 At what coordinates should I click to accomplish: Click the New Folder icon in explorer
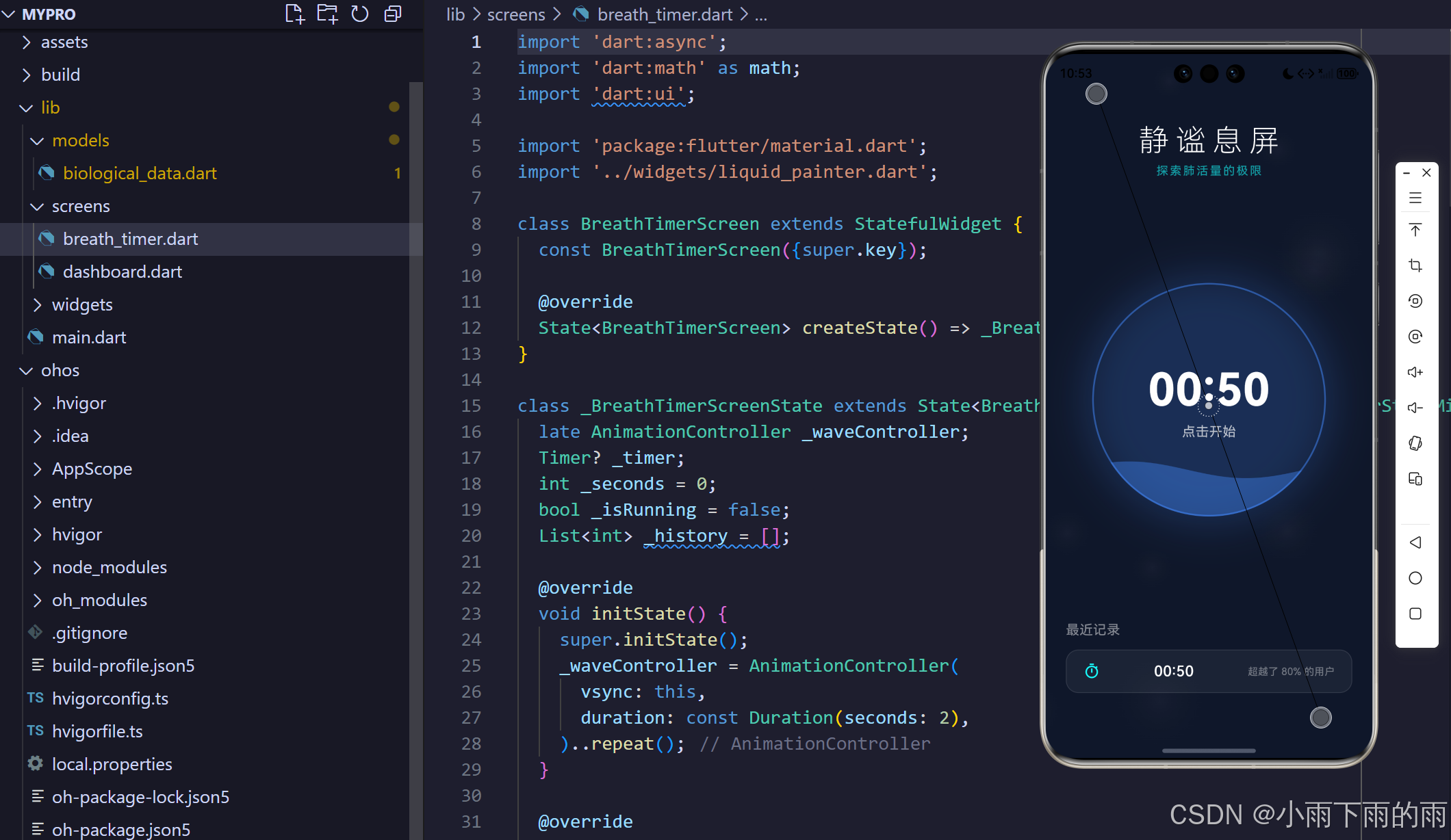[327, 14]
